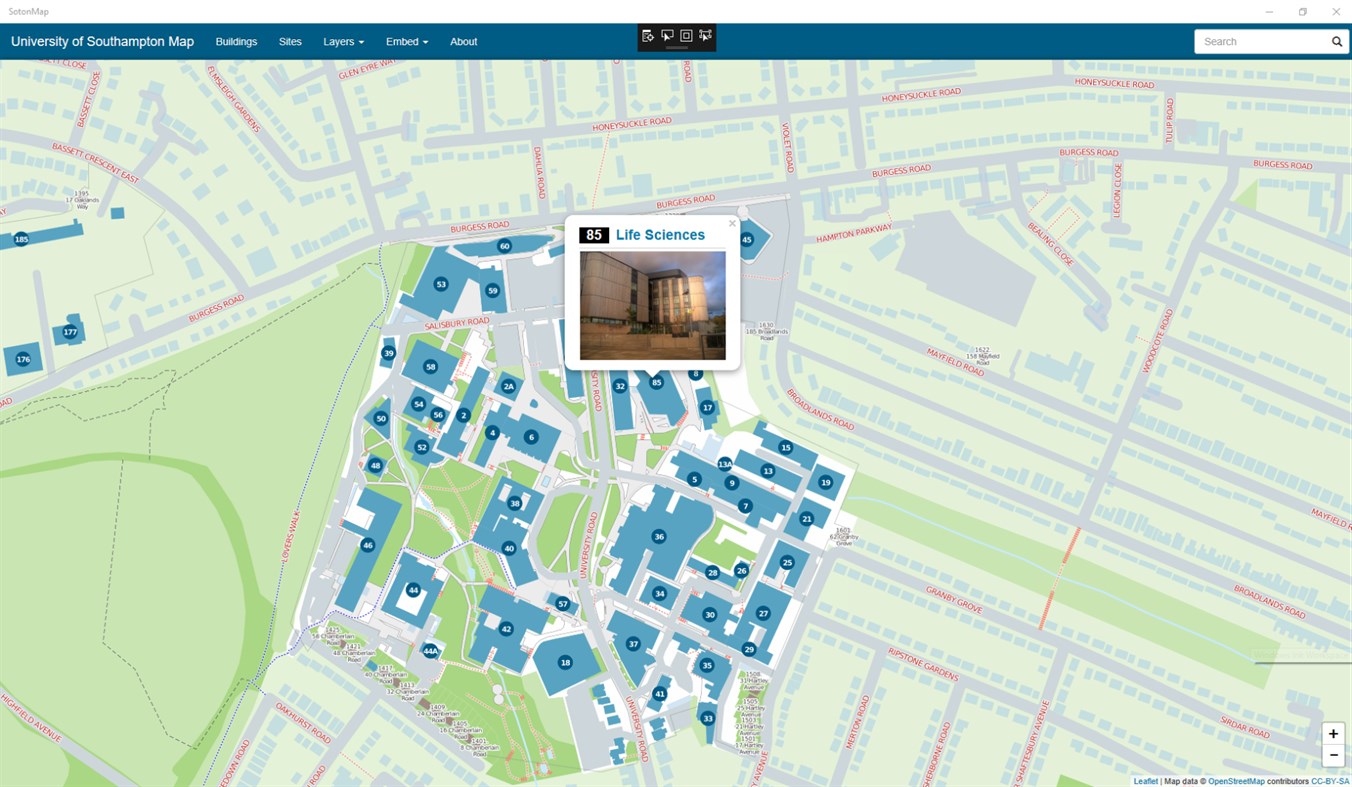The height and width of the screenshot is (787, 1352).
Task: Click building marker 18 near University Road
Action: [x=565, y=662]
